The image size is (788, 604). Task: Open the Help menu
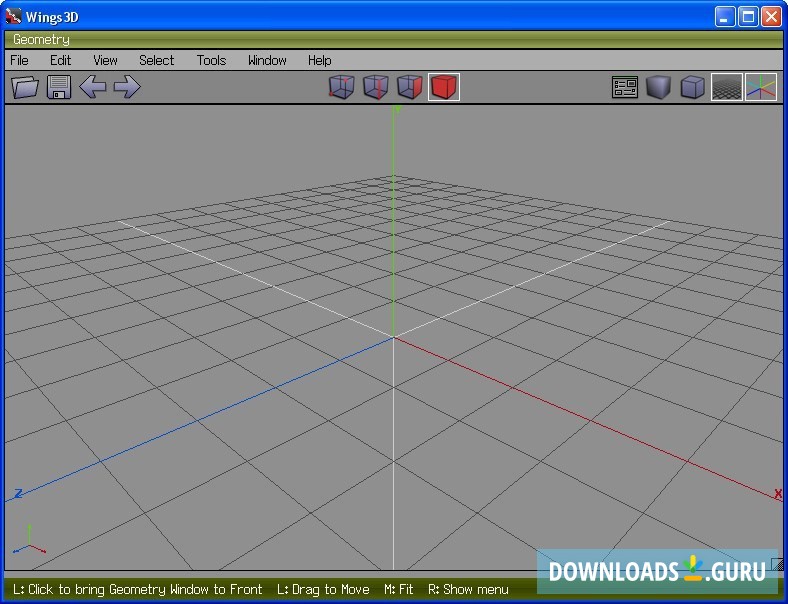point(319,60)
